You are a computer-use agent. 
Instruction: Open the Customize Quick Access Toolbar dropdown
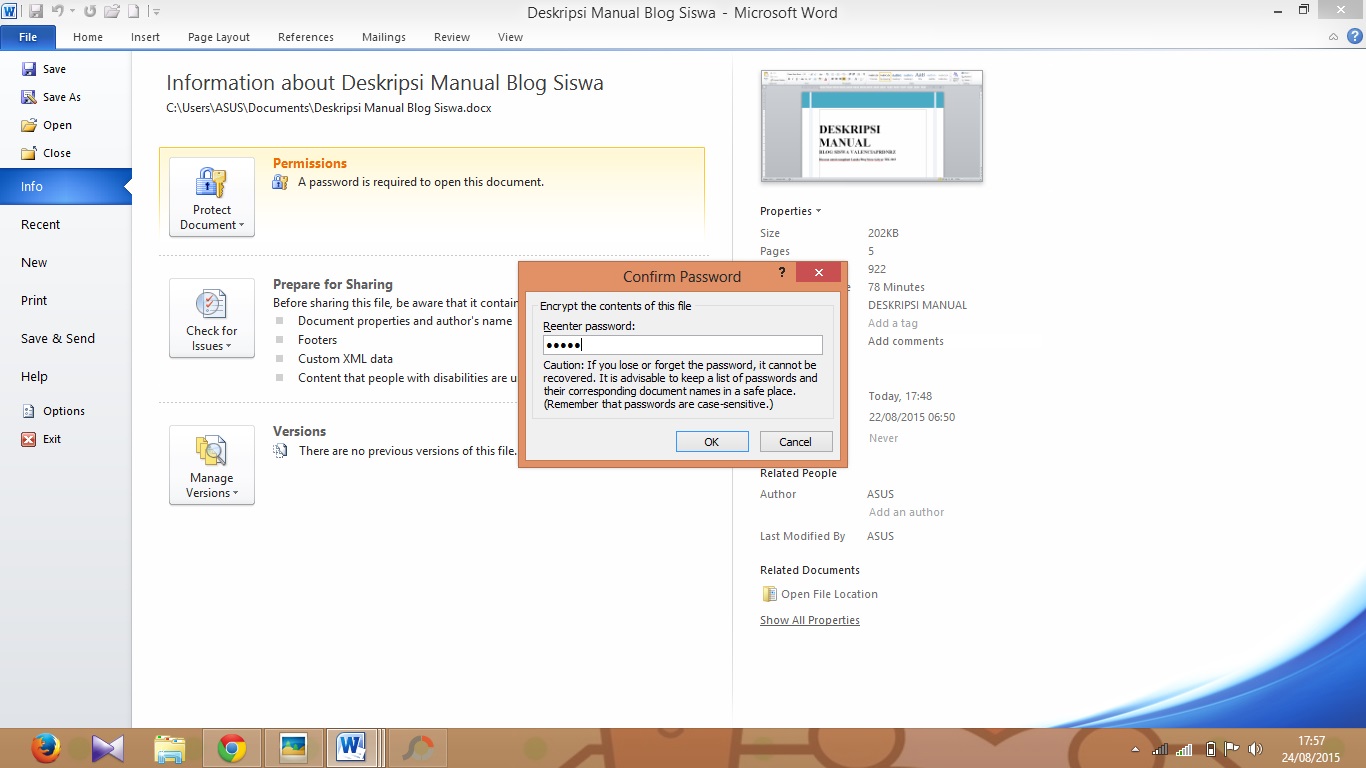(x=155, y=12)
